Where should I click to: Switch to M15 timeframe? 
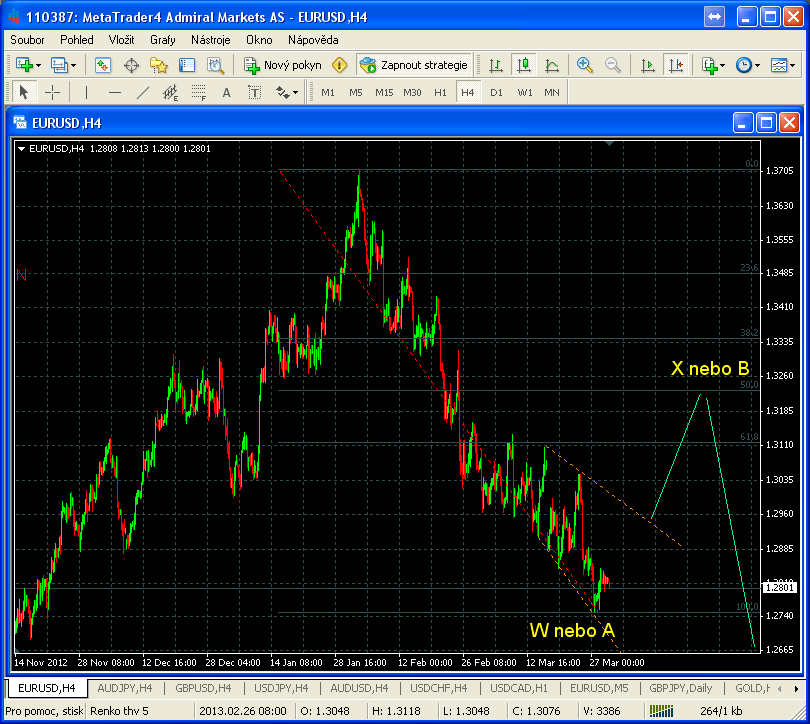[384, 92]
